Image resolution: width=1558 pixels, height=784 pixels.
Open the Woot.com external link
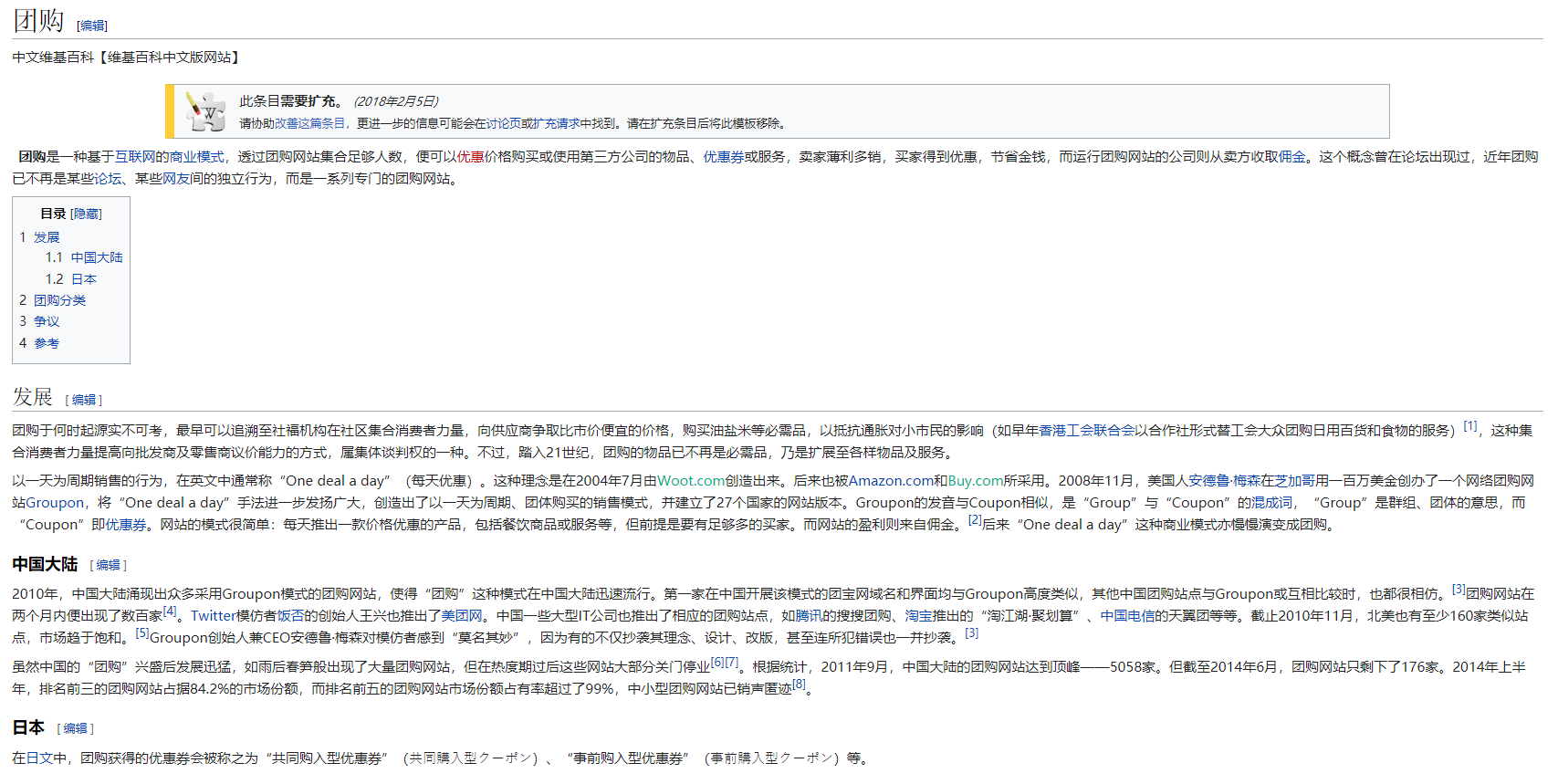pyautogui.click(x=691, y=481)
